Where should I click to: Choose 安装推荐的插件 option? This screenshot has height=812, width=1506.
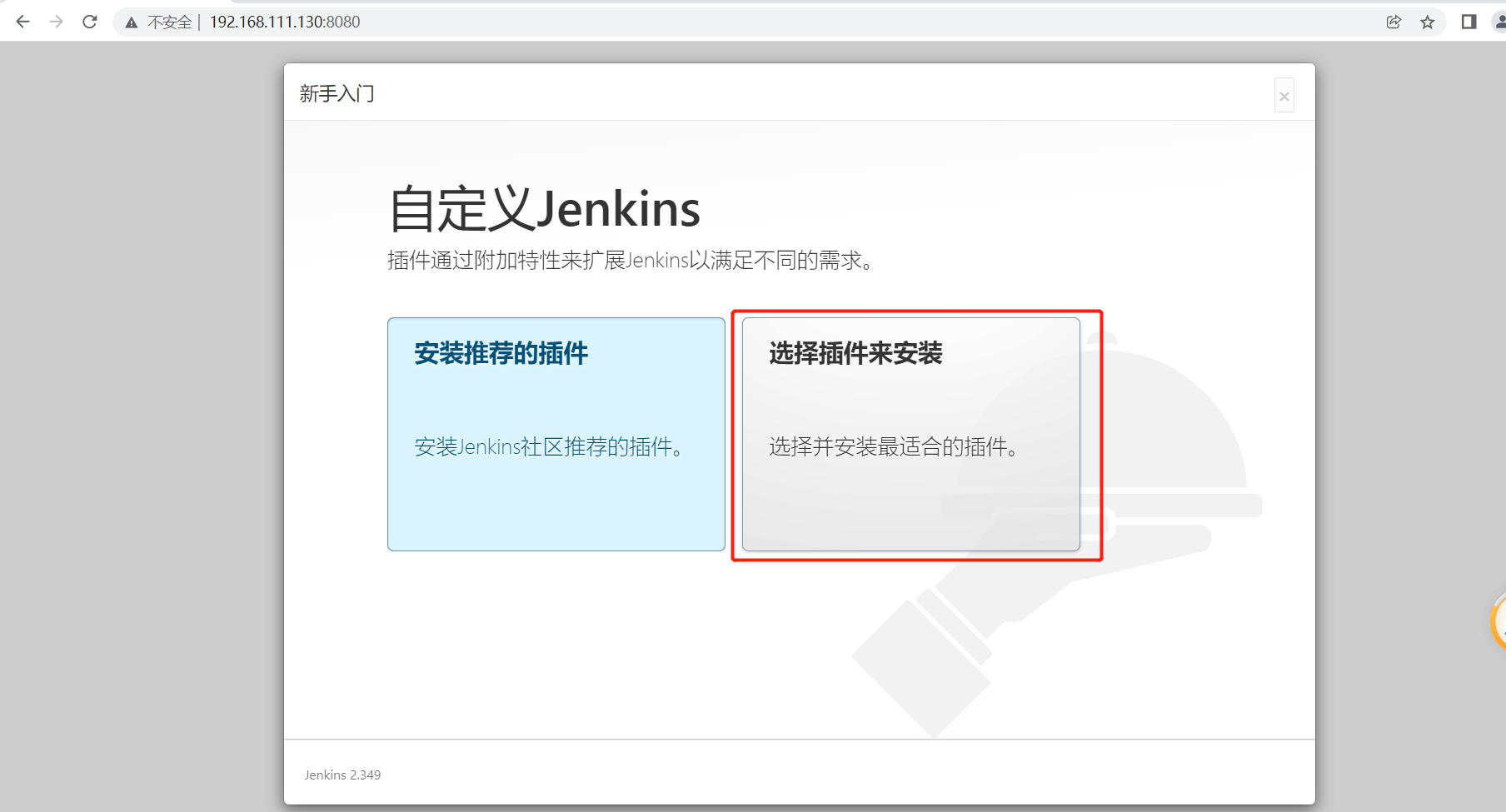pos(556,434)
